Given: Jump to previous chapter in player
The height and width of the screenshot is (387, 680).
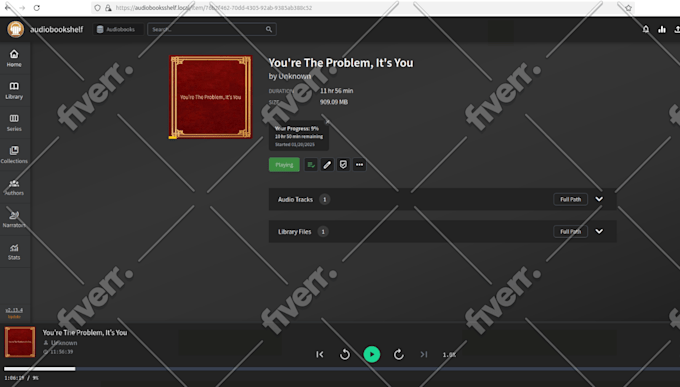Looking at the screenshot, I should (320, 354).
